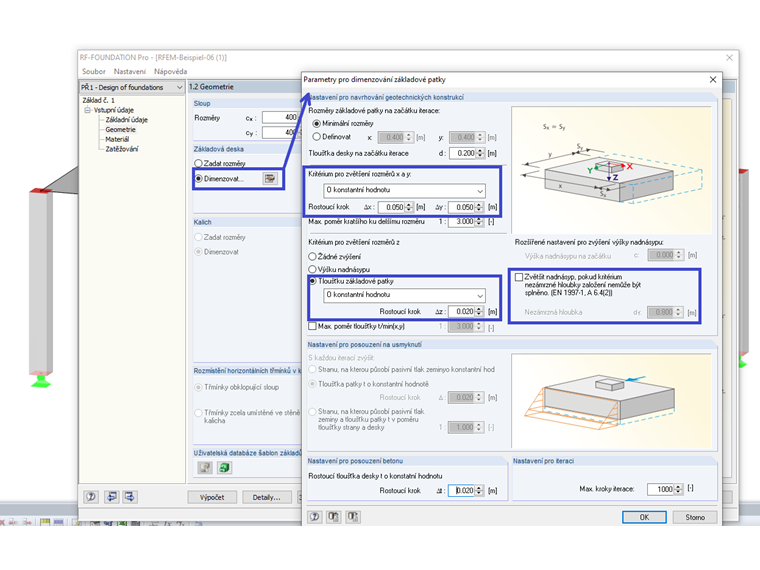Adjust max side ratio 3.000 spinner
This screenshot has height=570, width=760.
(x=479, y=222)
